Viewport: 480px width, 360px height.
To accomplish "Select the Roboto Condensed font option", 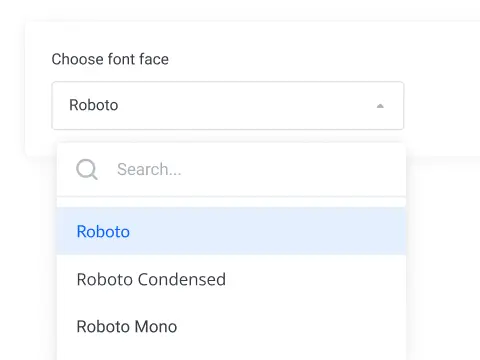I will (231, 279).
